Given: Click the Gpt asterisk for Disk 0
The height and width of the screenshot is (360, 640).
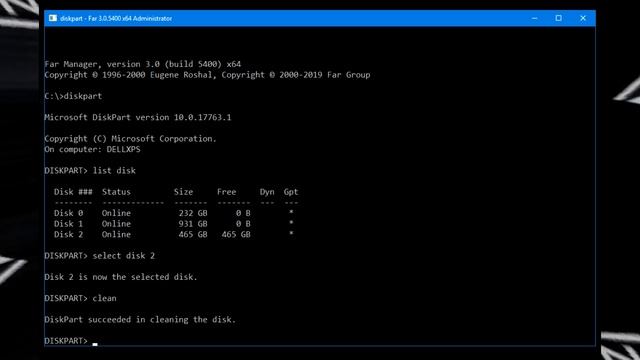Looking at the screenshot, I should (x=291, y=212).
